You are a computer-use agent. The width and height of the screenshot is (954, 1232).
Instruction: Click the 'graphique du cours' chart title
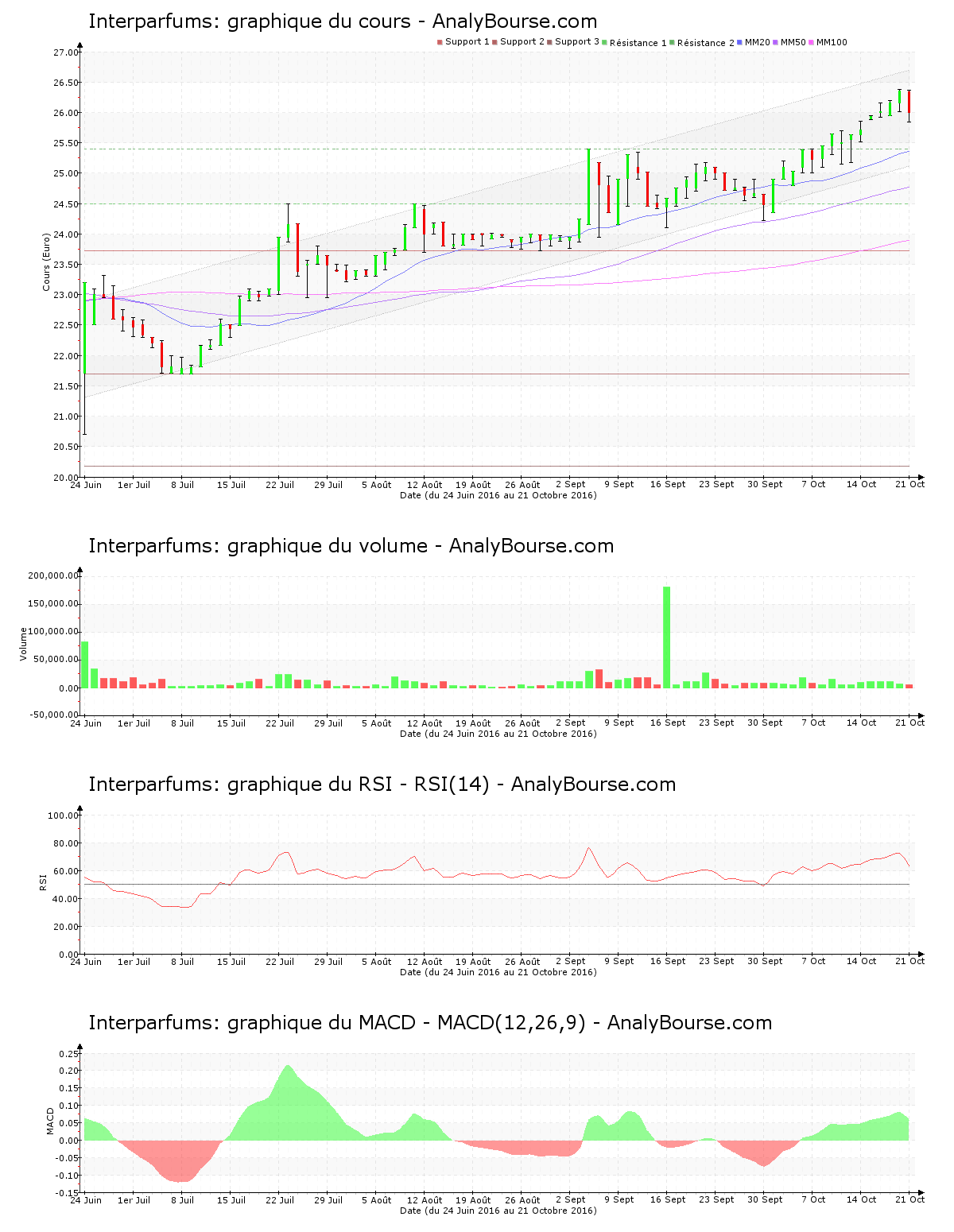click(343, 21)
